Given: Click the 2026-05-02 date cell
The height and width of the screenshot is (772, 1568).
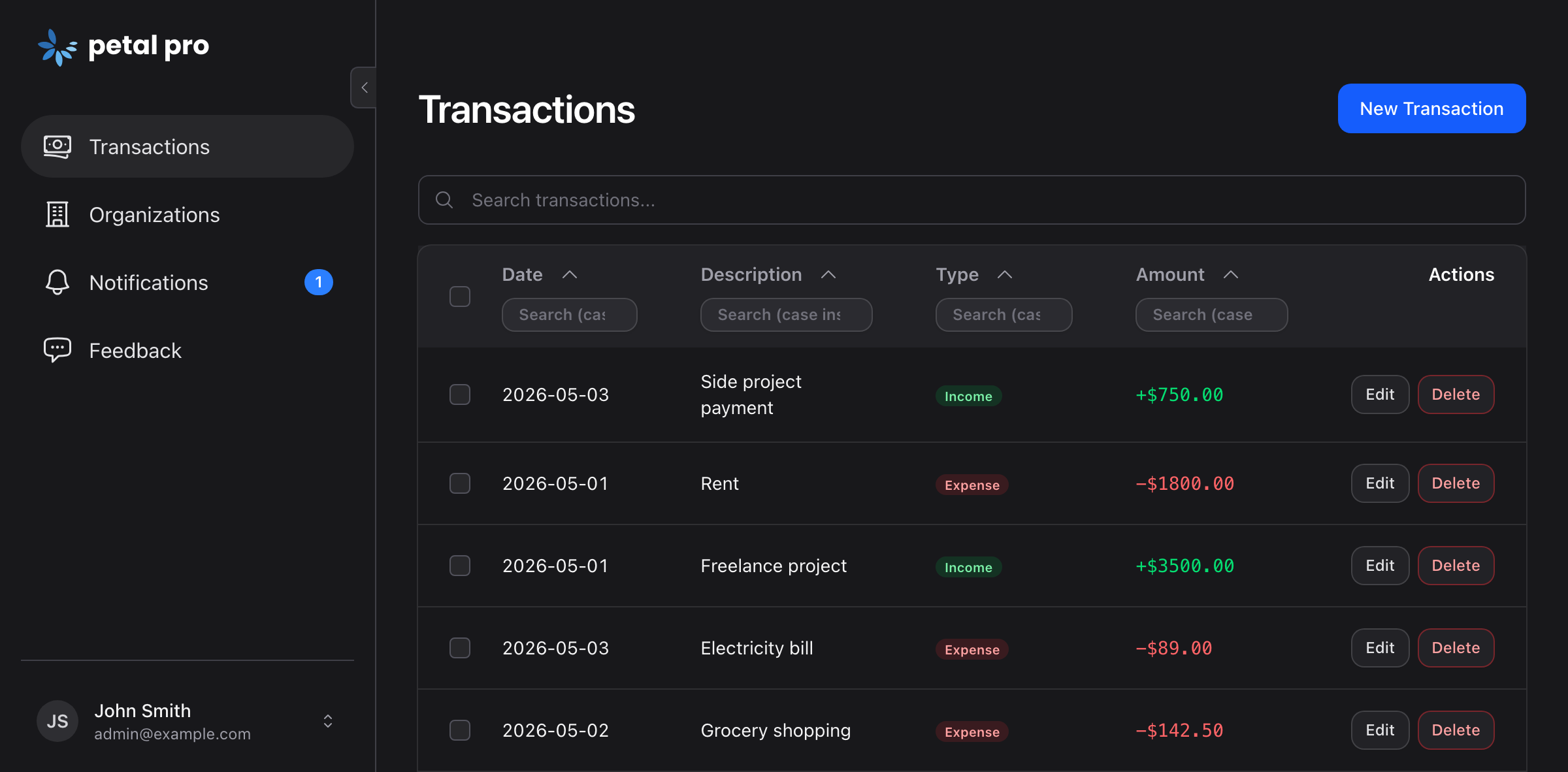Looking at the screenshot, I should pyautogui.click(x=555, y=730).
